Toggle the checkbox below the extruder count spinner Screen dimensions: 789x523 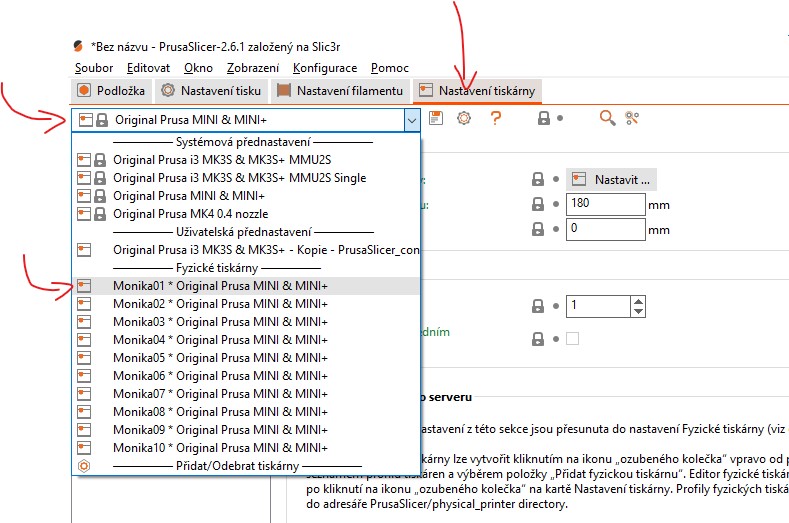pos(572,338)
